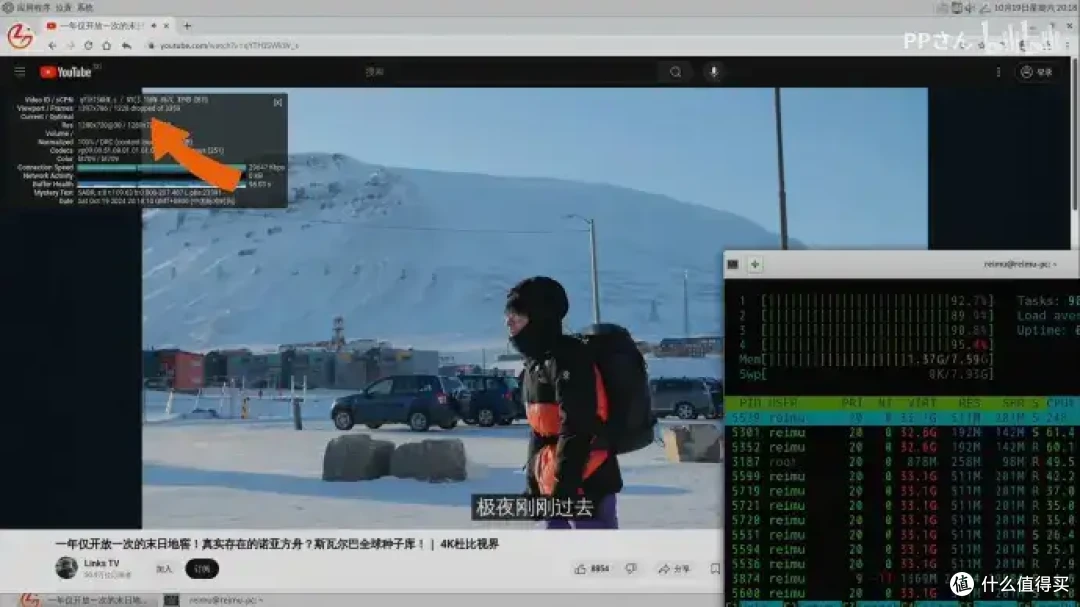Viewport: 1080px width, 607px height.
Task: Open the Links TV channel name link
Action: point(101,563)
